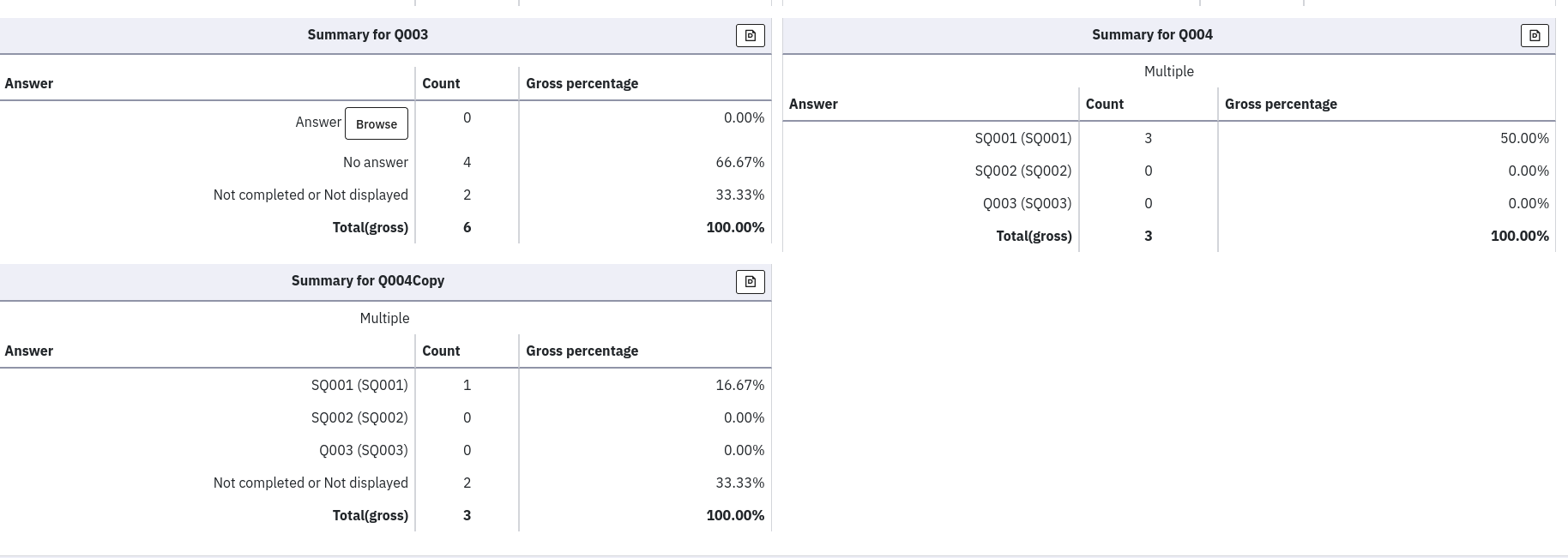
Task: Click Total(gross) row label in Q004
Action: click(x=1034, y=237)
